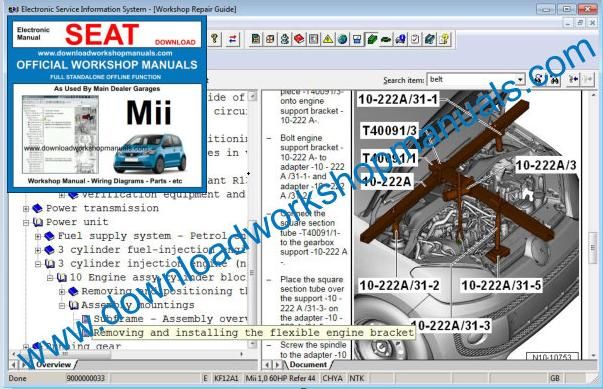The width and height of the screenshot is (603, 389).
Task: Select the Assembly mountings tree item
Action: pyautogui.click(x=138, y=305)
